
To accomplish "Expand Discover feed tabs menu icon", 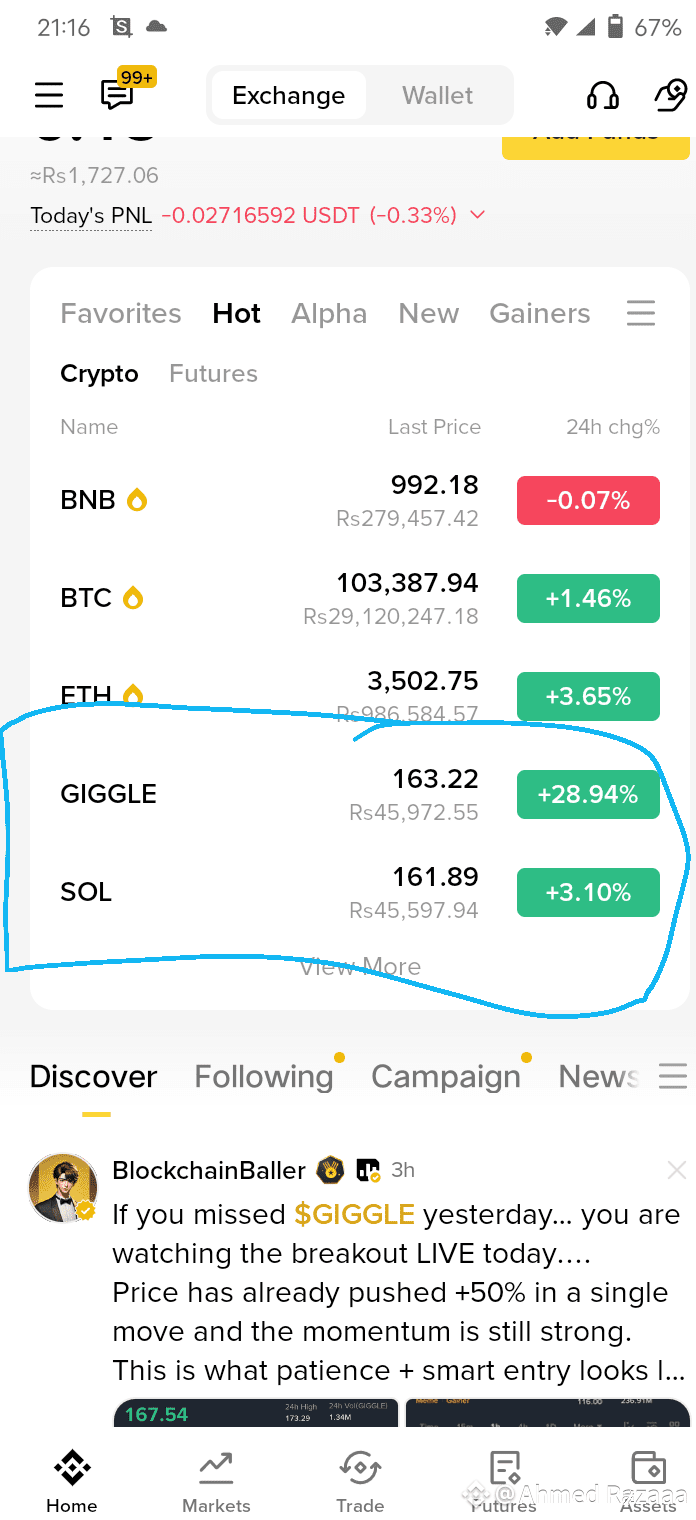I will (x=673, y=1076).
